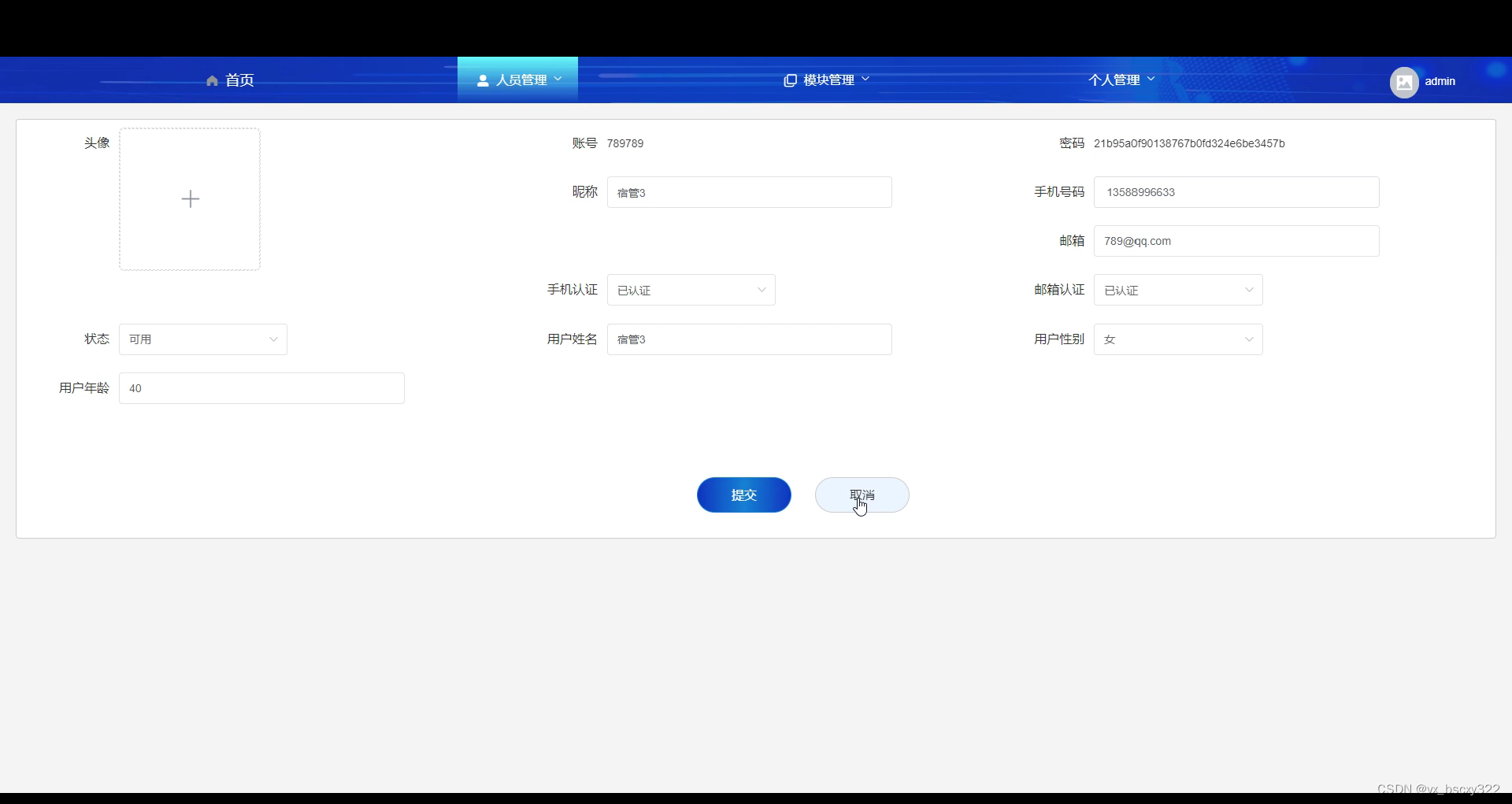The image size is (1512, 804).
Task: Open the 用户性别 dropdown showing 女
Action: [x=1178, y=339]
